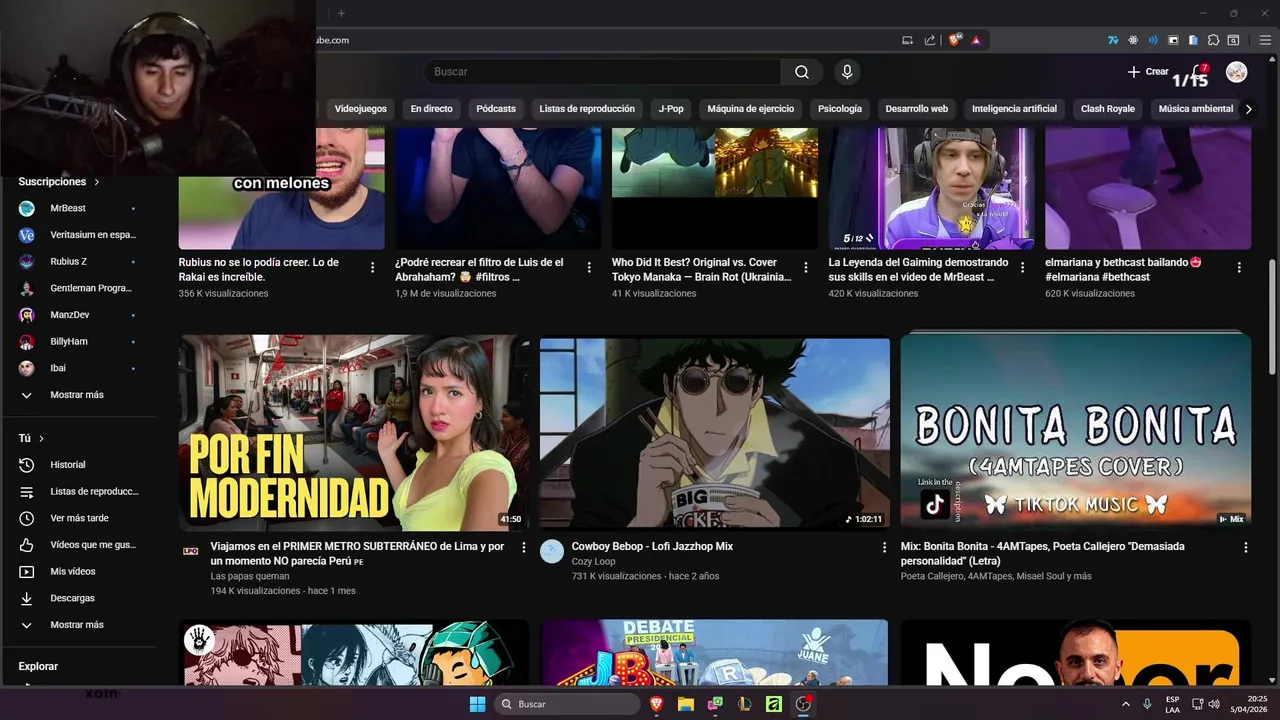Expand the Tú section chevron
This screenshot has width=1280, height=720.
point(41,439)
